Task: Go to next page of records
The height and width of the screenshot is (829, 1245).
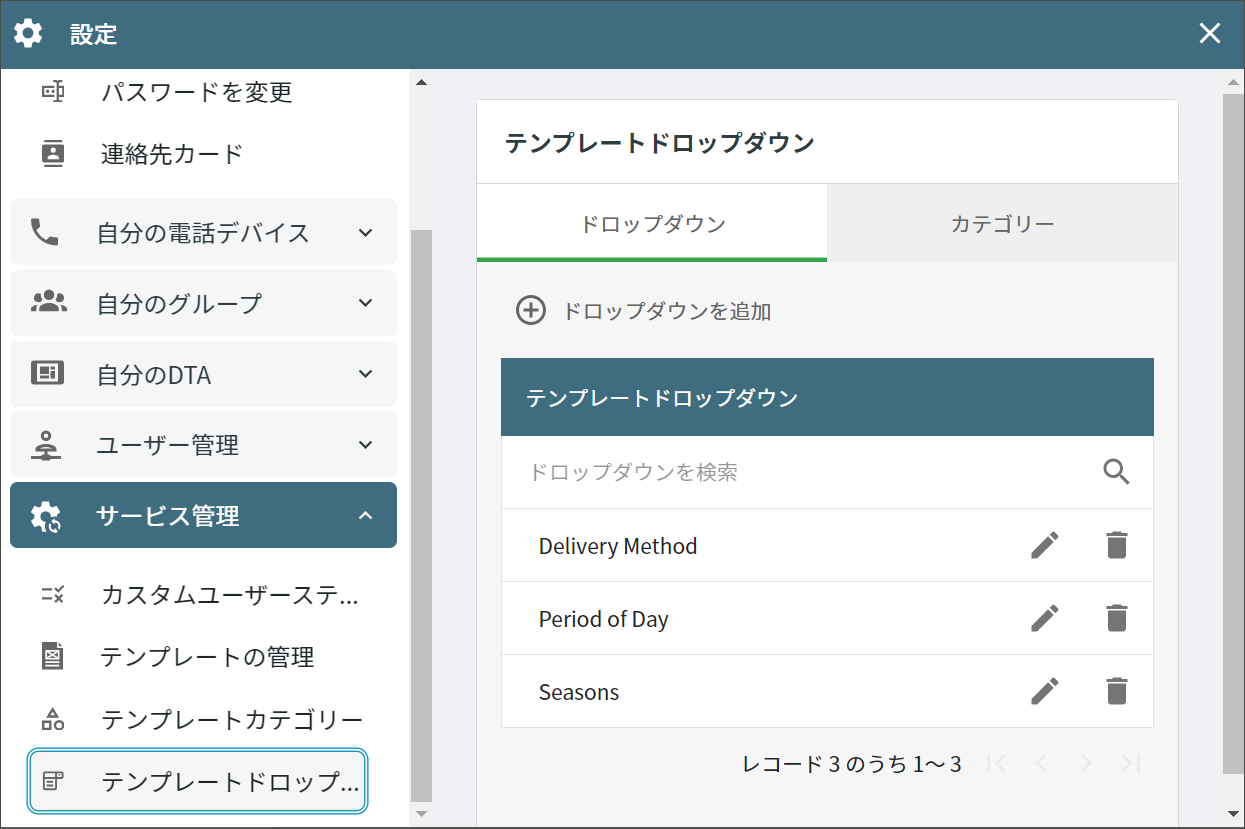Action: pos(1086,764)
